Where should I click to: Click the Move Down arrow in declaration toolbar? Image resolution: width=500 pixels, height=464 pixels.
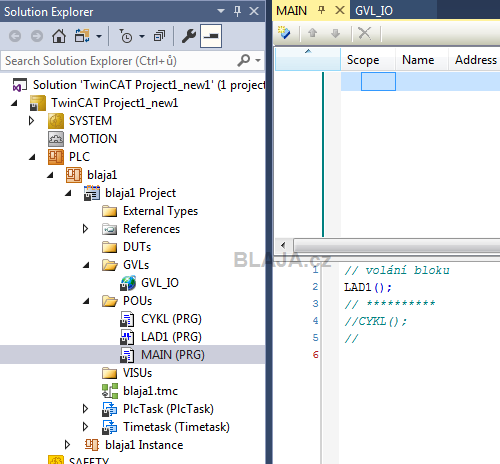coord(335,33)
